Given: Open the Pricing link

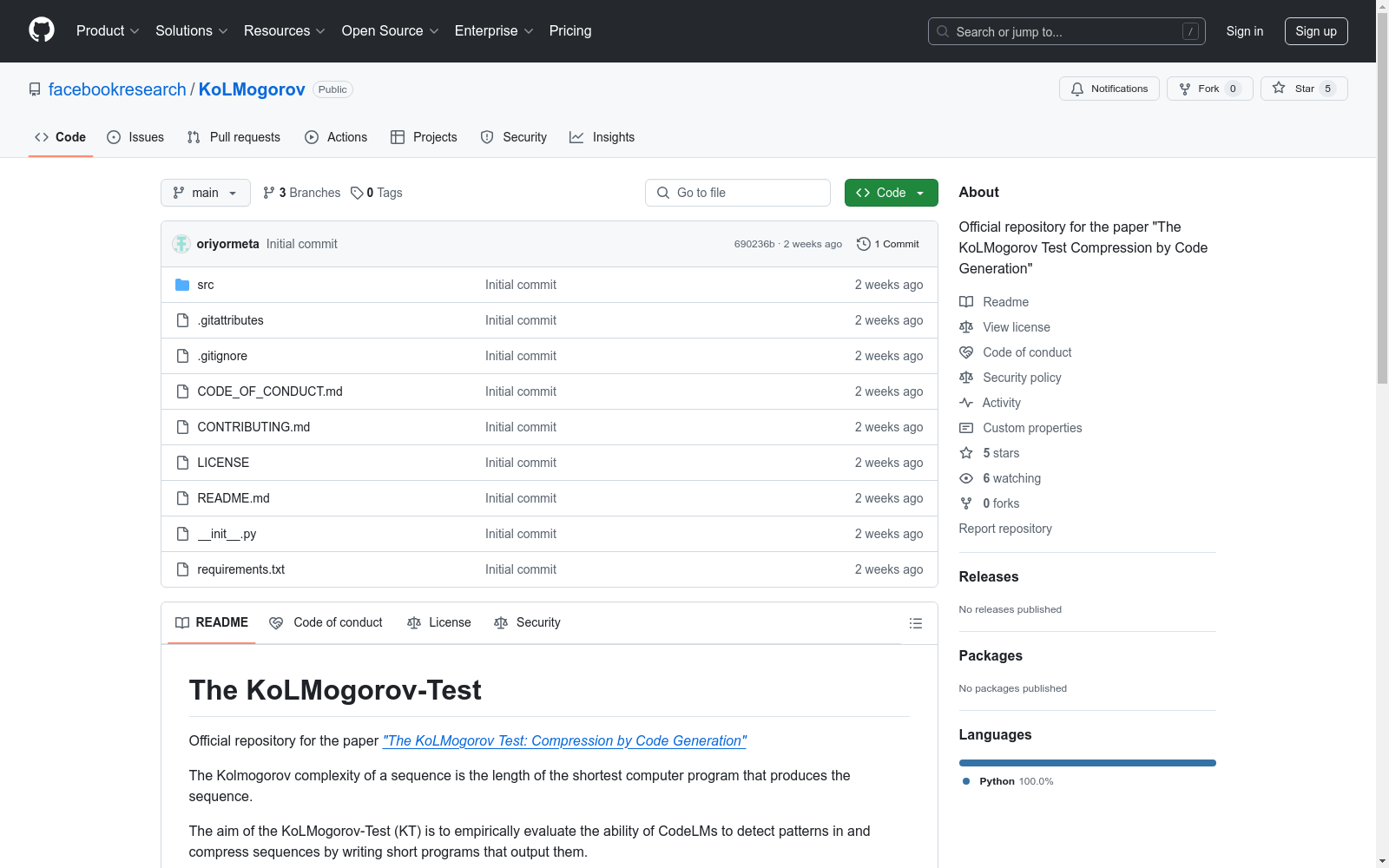Looking at the screenshot, I should pos(570,30).
